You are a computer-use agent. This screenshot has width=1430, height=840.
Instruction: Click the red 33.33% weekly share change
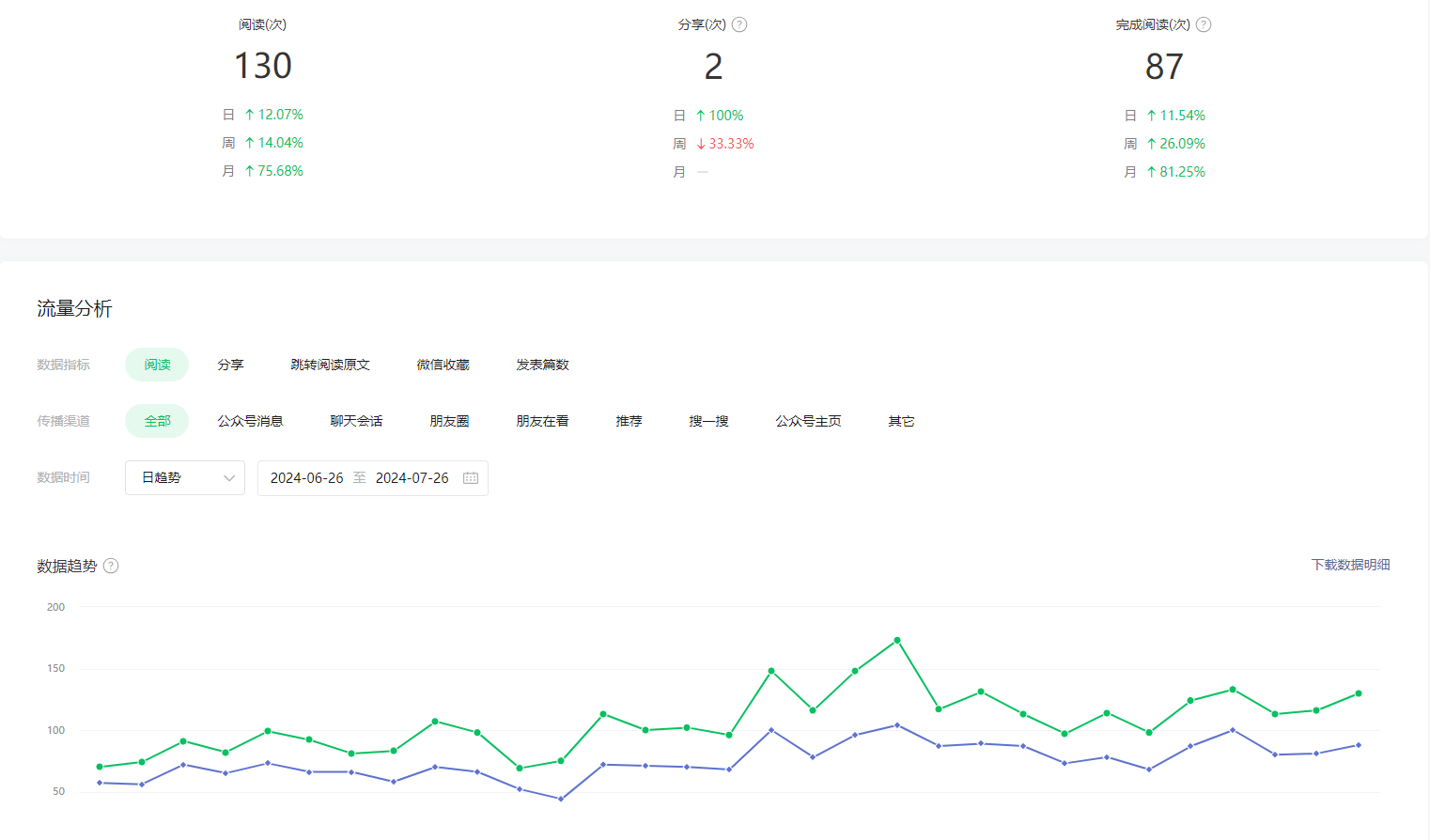point(731,144)
